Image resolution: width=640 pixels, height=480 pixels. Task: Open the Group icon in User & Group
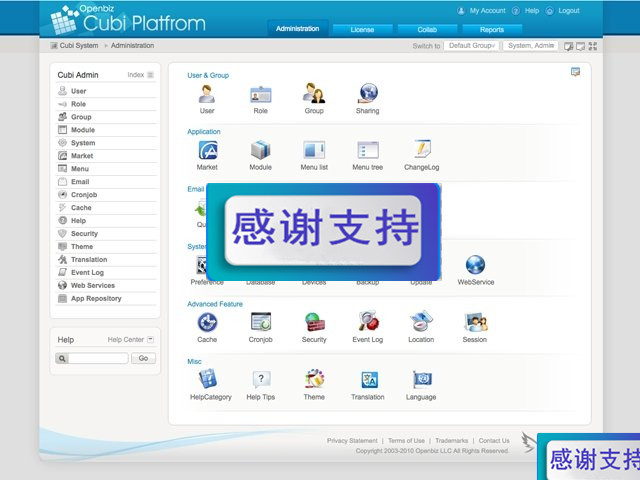point(314,93)
